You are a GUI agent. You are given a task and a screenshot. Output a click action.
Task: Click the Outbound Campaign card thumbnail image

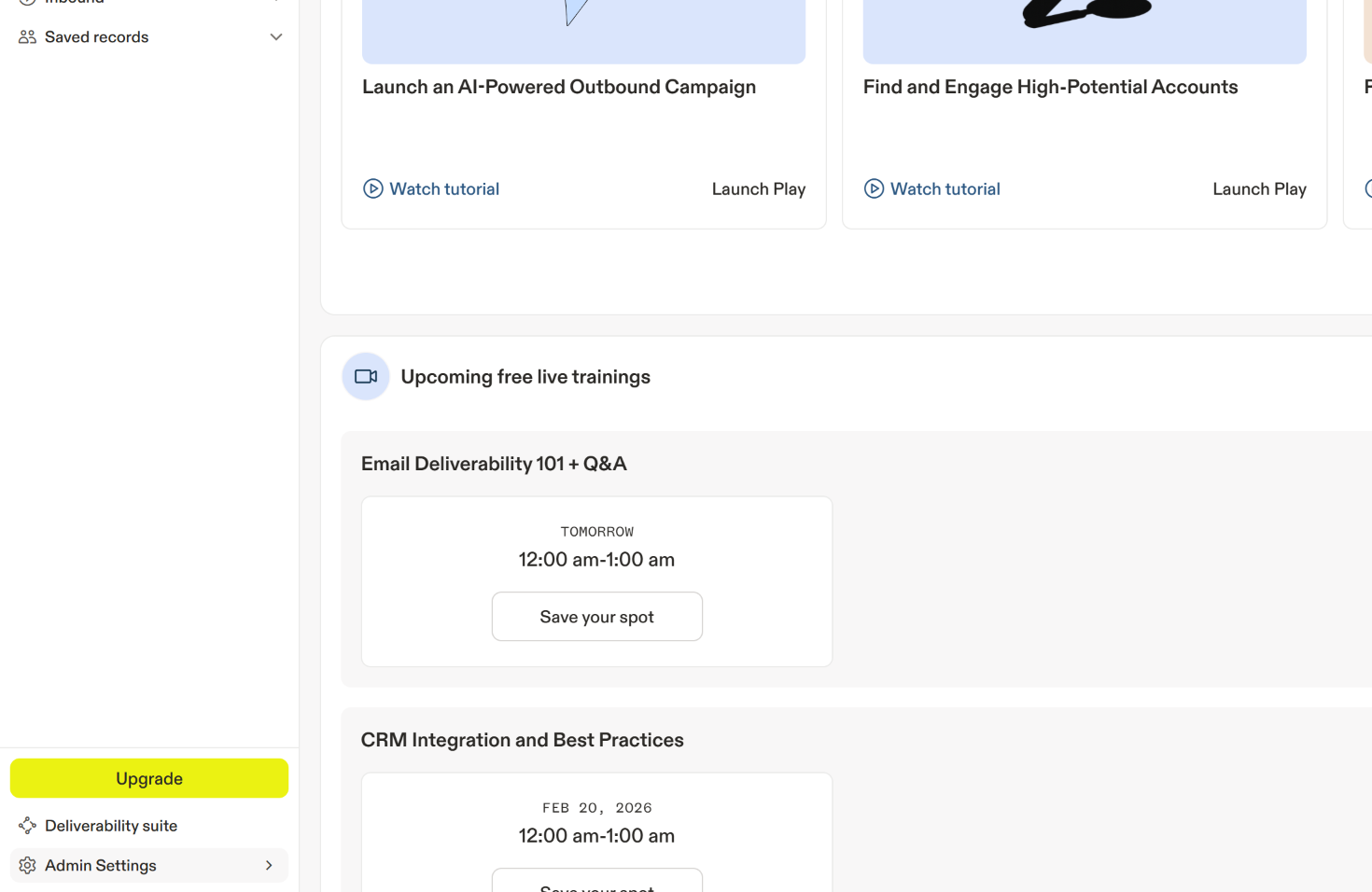coord(583,30)
